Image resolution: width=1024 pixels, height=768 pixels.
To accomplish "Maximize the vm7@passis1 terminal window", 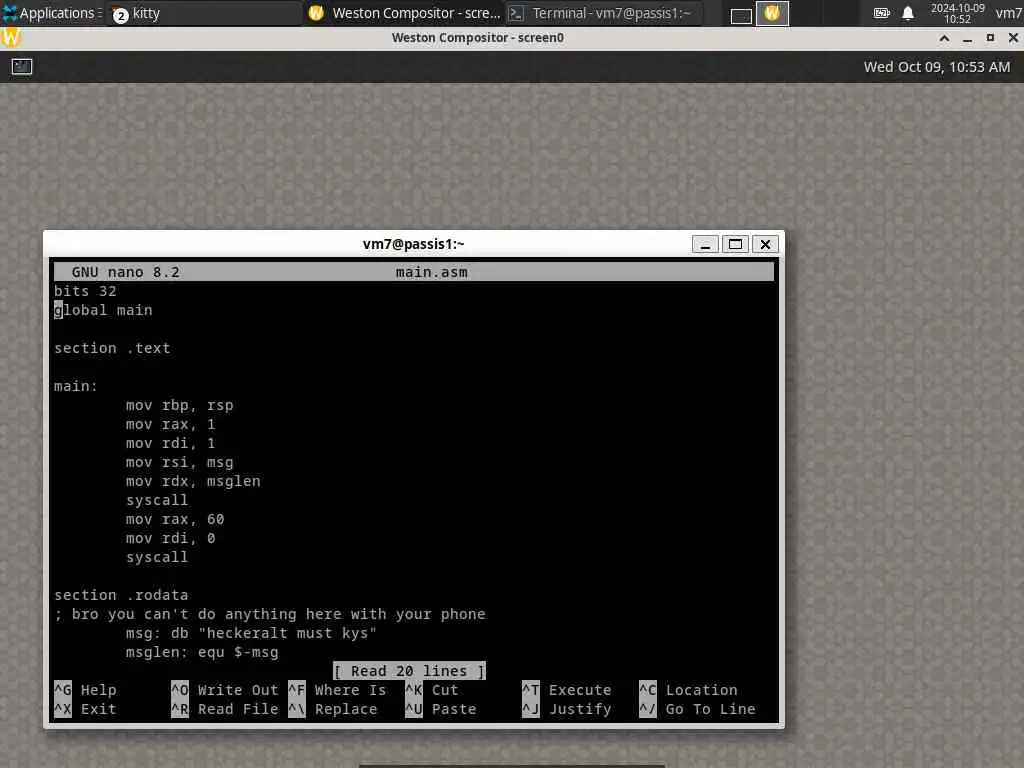I will click(735, 244).
